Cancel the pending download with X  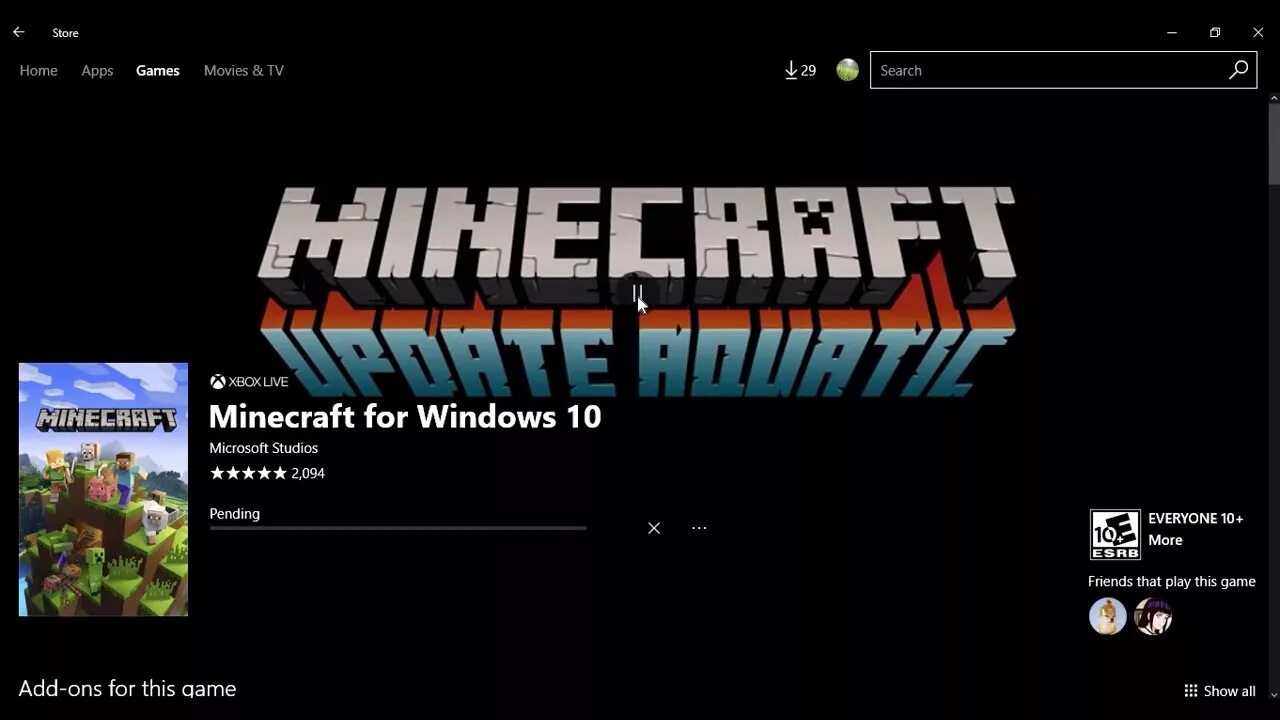click(654, 528)
